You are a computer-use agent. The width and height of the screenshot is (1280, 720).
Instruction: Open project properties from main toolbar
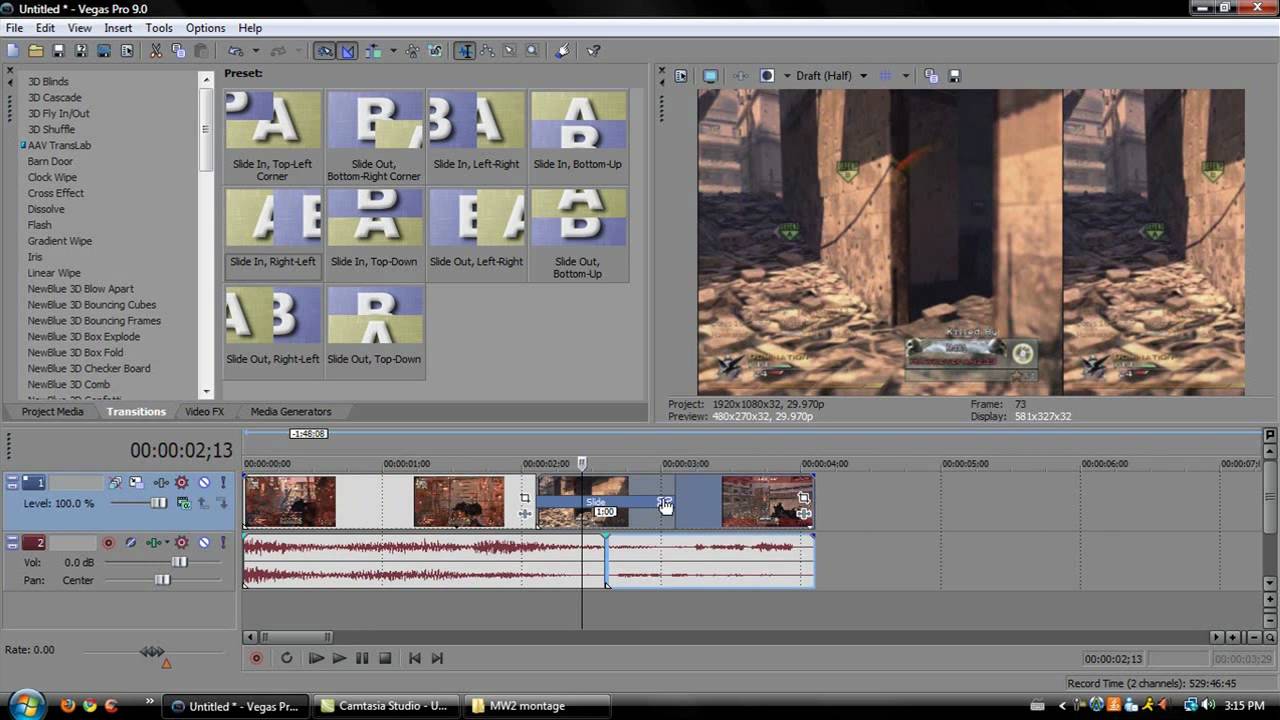127,50
